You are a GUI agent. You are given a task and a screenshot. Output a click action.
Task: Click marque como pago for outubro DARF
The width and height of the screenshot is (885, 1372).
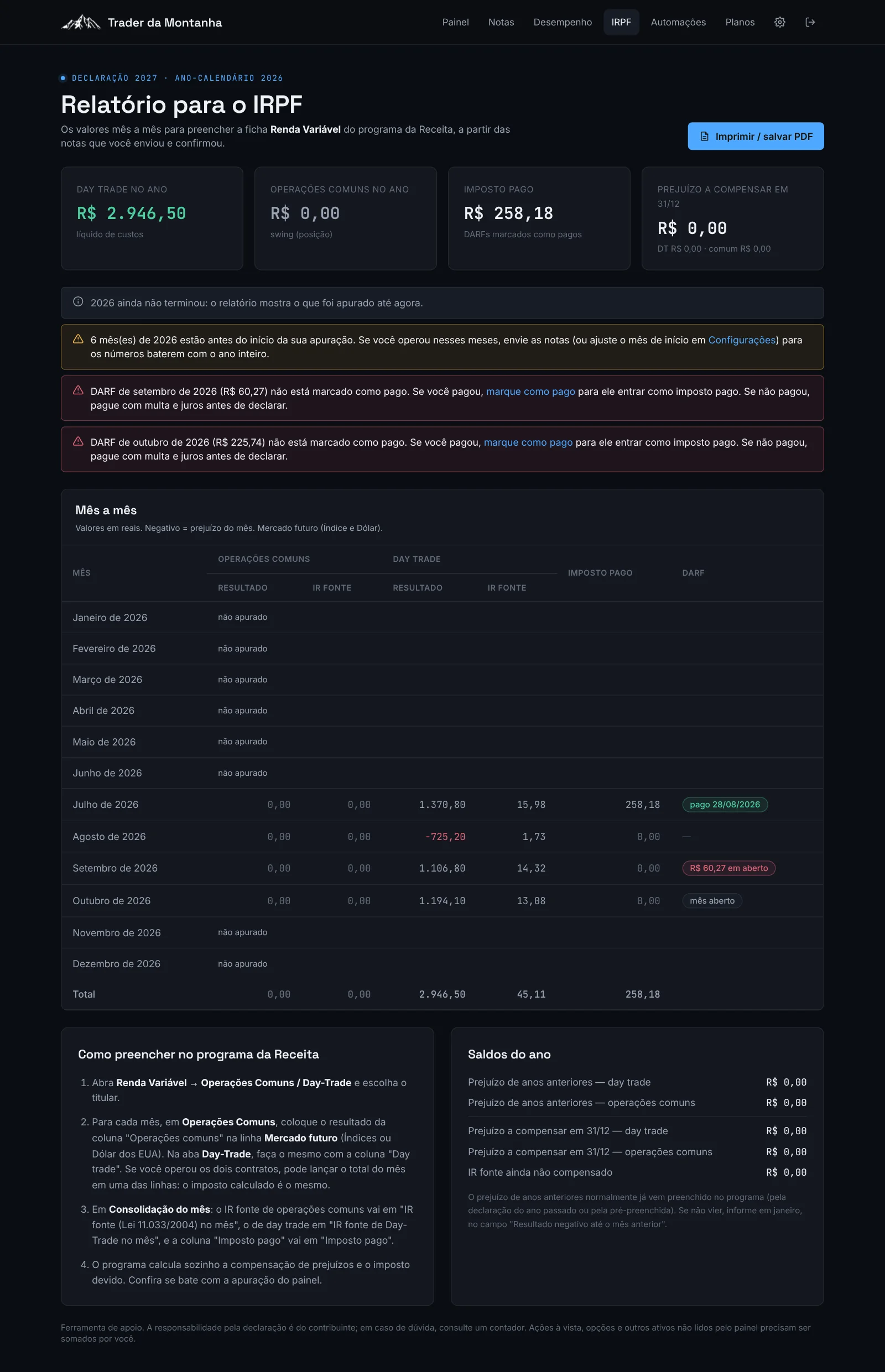click(528, 442)
